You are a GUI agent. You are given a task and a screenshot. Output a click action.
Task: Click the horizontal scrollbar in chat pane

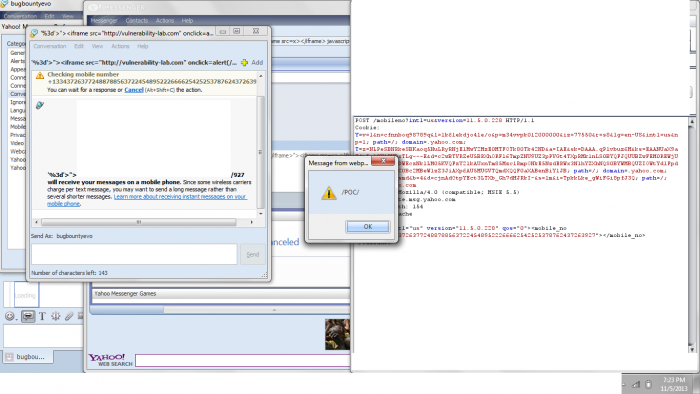138,222
